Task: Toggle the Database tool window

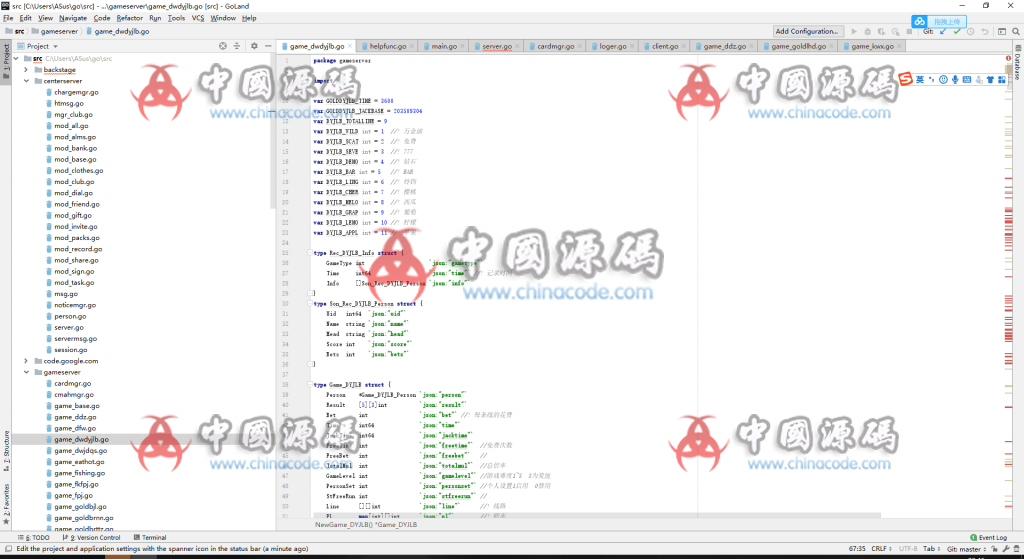Action: point(1017,63)
